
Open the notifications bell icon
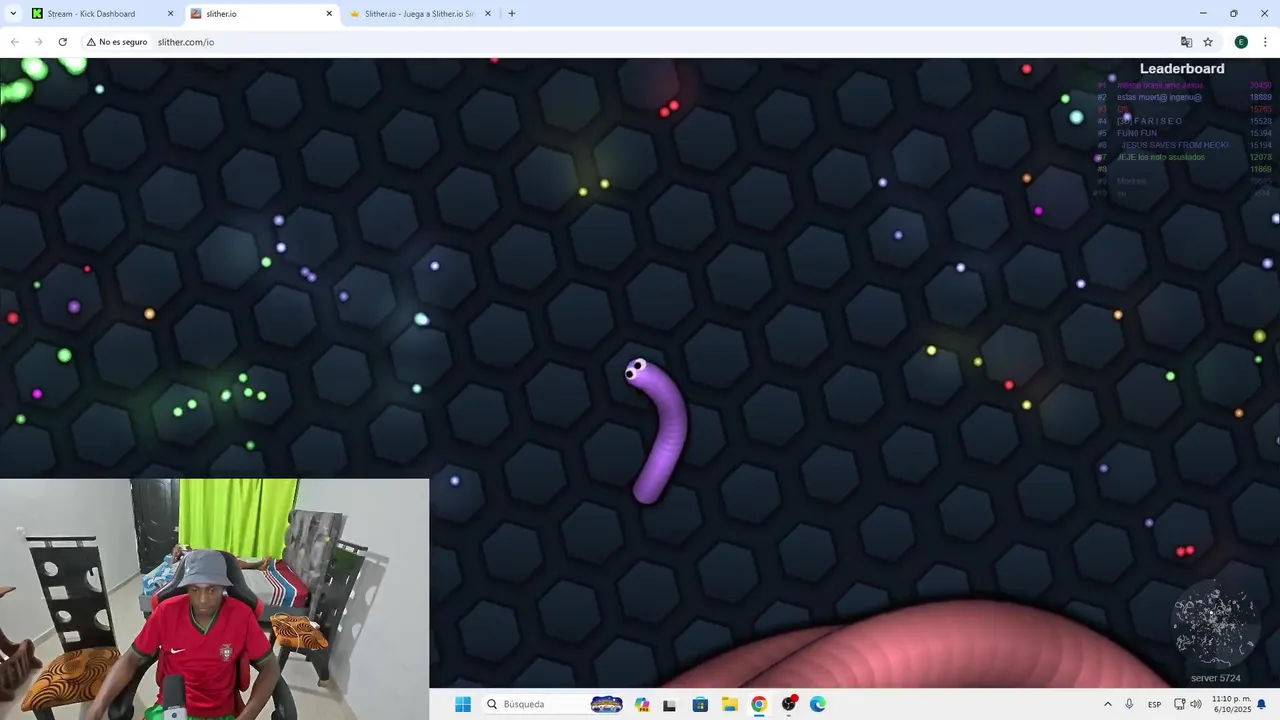pyautogui.click(x=1262, y=704)
